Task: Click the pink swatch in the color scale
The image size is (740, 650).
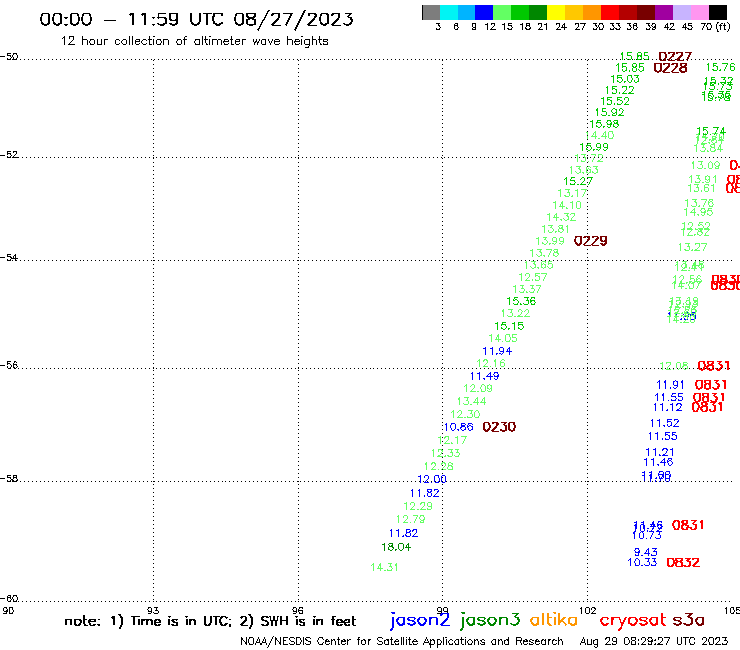Action: click(699, 12)
